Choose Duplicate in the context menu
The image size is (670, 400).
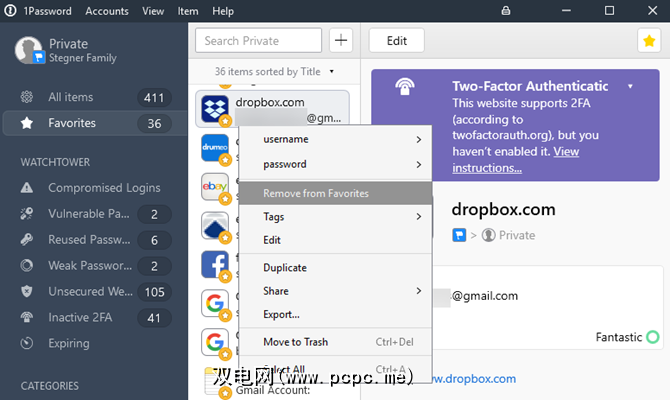pos(335,268)
